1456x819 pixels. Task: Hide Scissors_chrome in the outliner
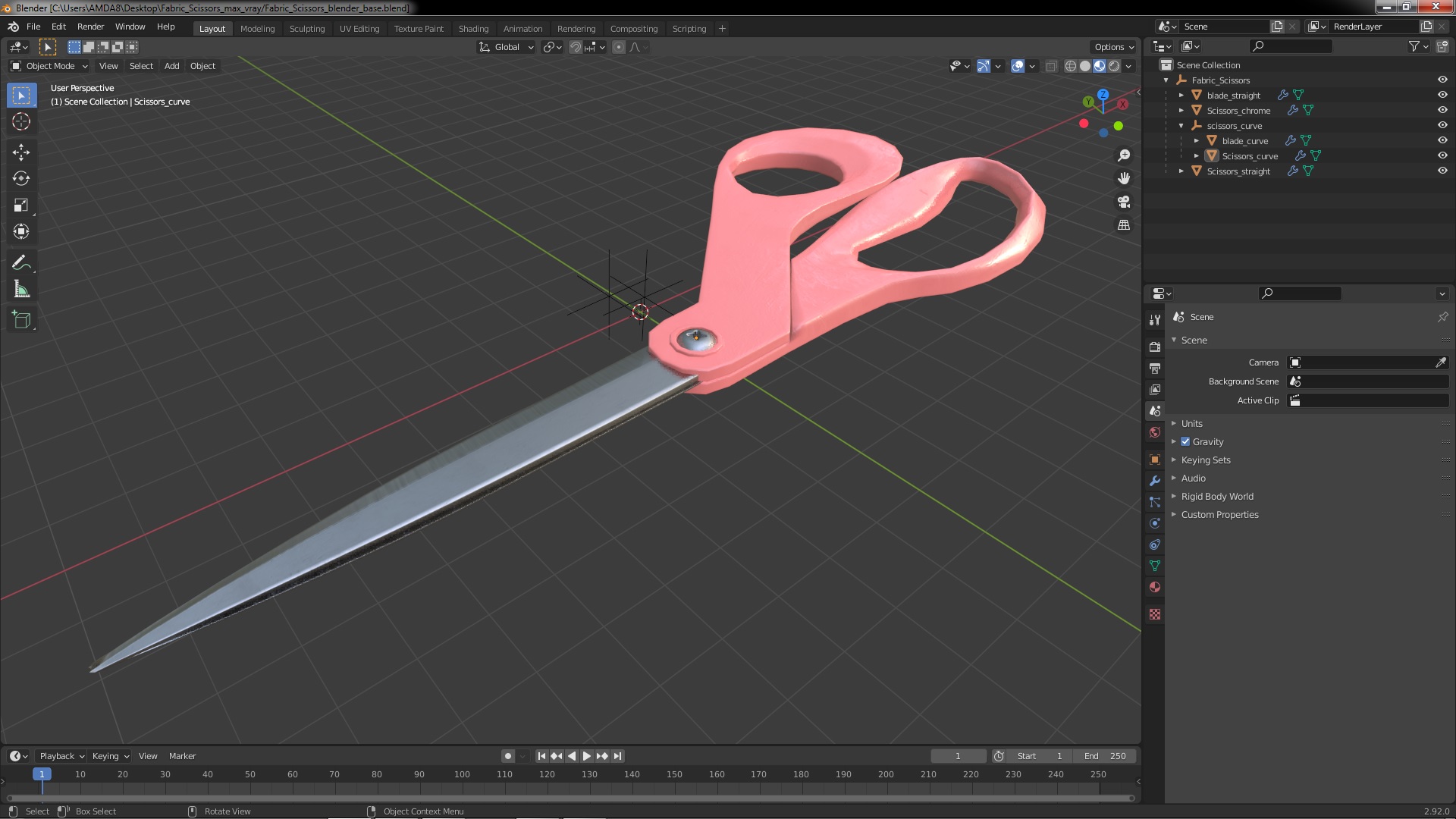pos(1442,110)
